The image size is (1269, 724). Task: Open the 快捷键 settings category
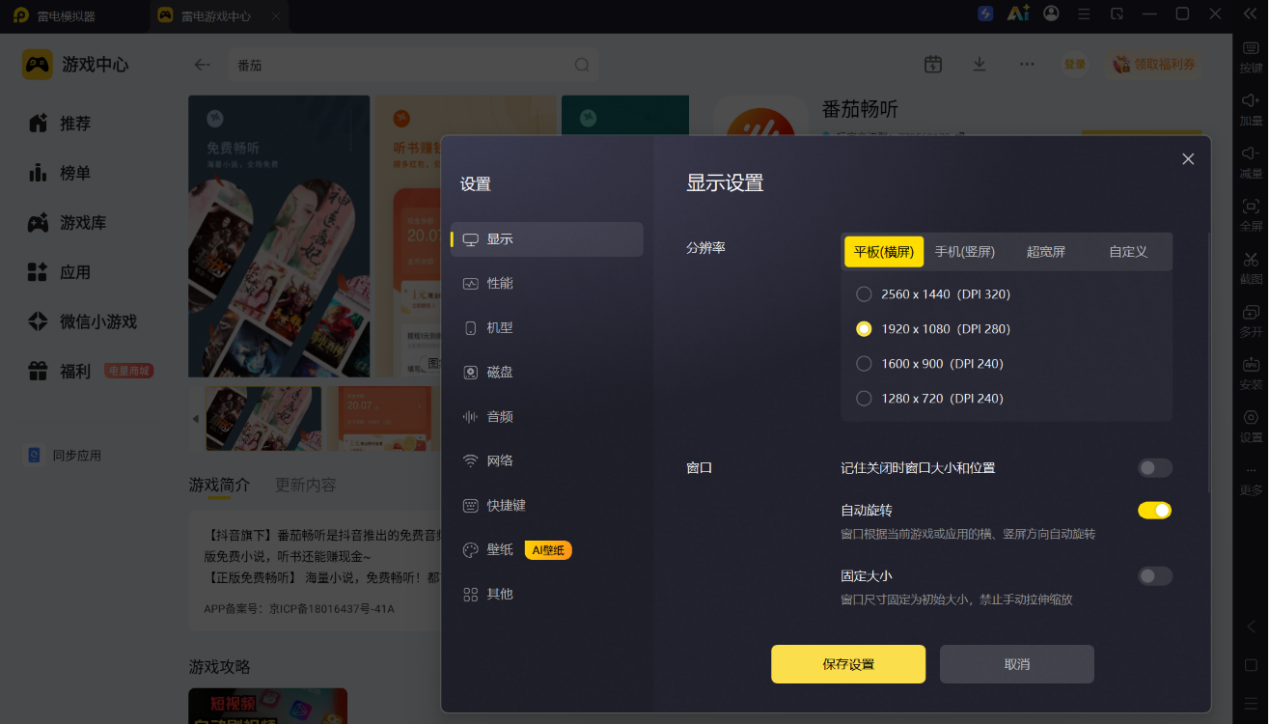point(546,505)
